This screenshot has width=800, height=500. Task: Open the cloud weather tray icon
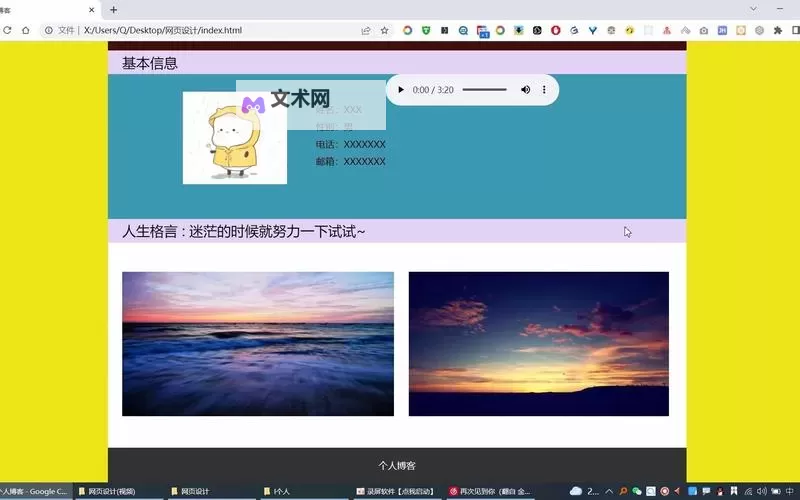[x=576, y=491]
